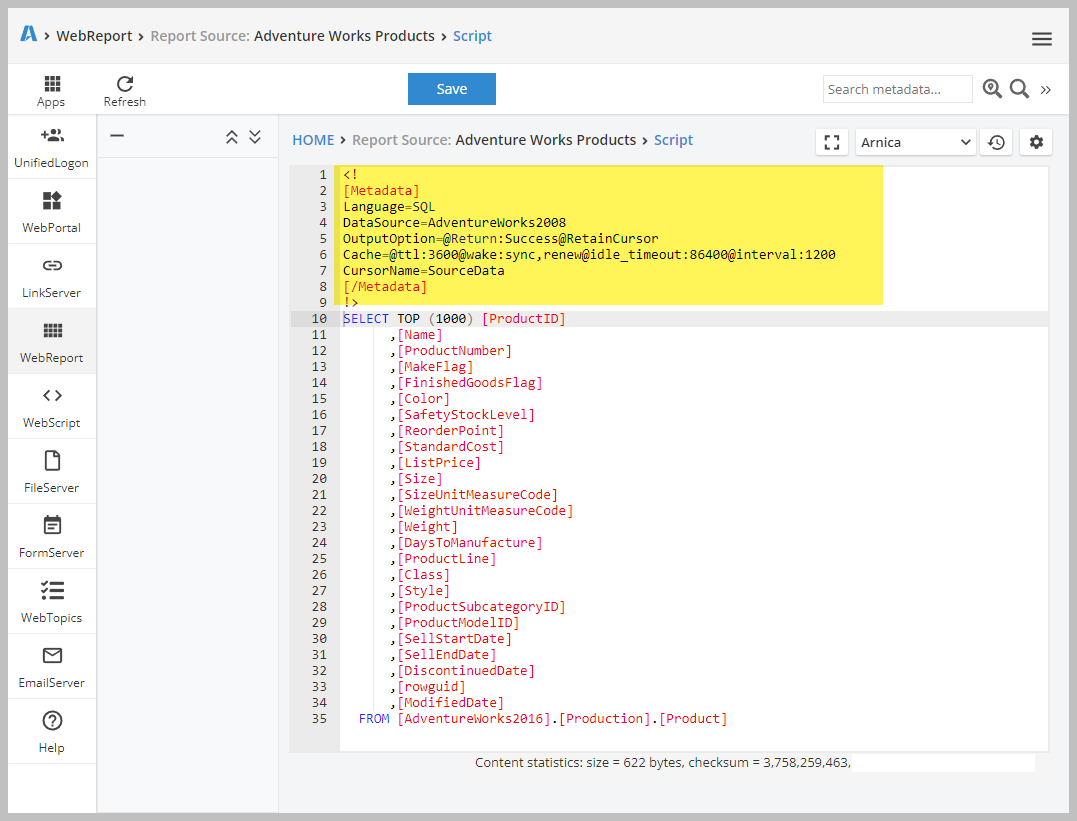Open the Arnica theme dropdown
Viewport: 1077px width, 821px height.
coord(914,142)
